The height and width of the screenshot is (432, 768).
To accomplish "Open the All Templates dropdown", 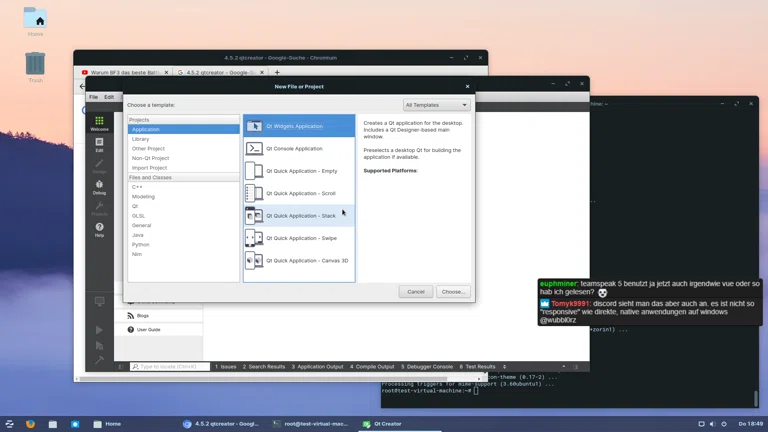I will coord(436,105).
